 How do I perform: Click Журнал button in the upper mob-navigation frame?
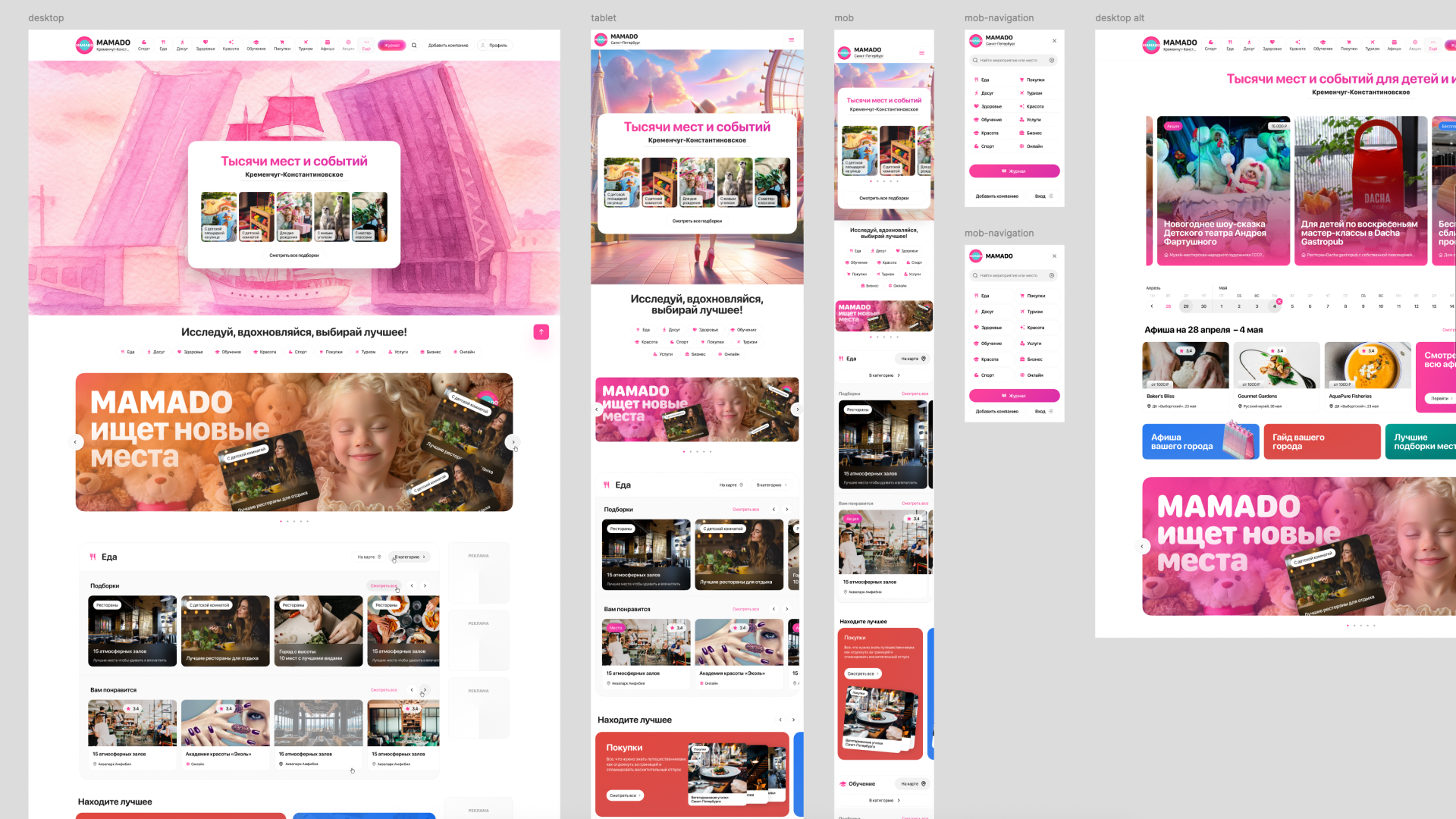click(x=1015, y=171)
